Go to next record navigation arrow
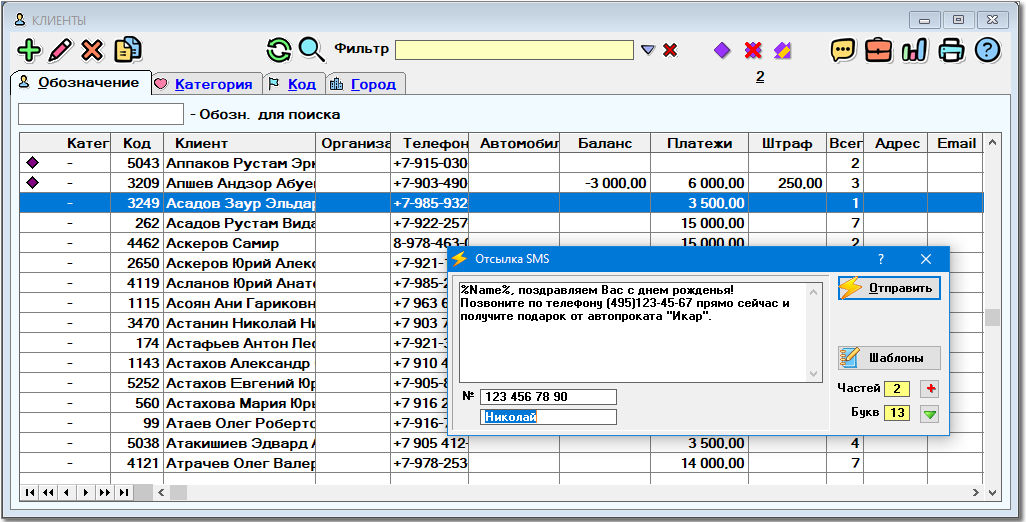Screen dimensions: 1026x522 86,493
